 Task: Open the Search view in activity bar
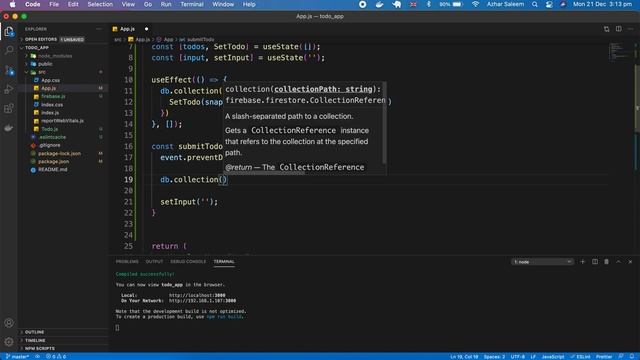click(9, 51)
